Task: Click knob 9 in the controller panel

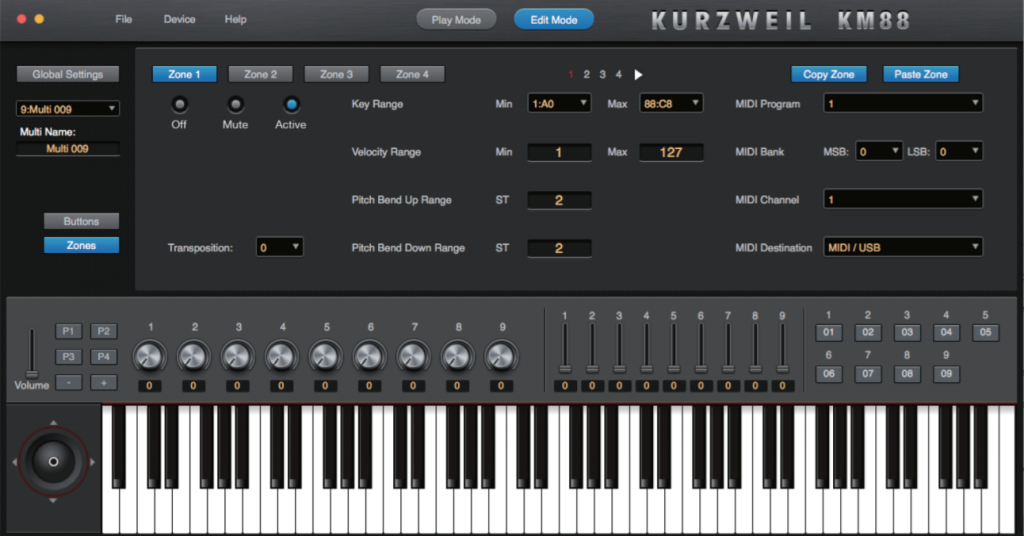Action: (x=501, y=356)
